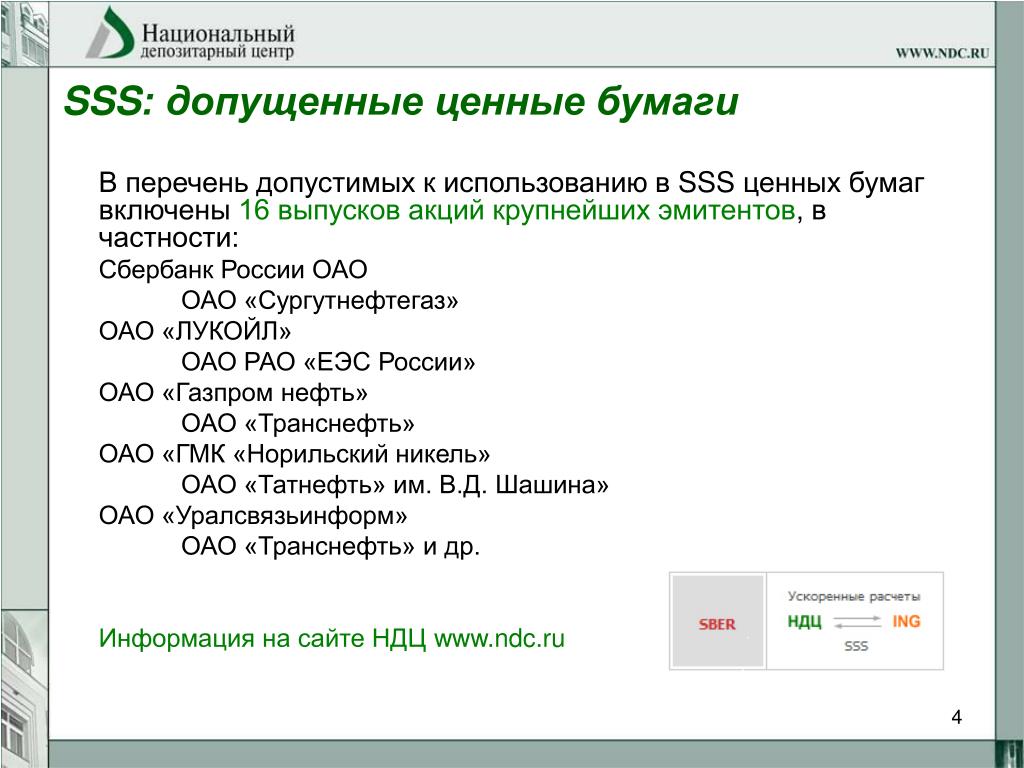The width and height of the screenshot is (1024, 768).
Task: Click the green 'НДЦ' label in diagram
Action: 804,621
